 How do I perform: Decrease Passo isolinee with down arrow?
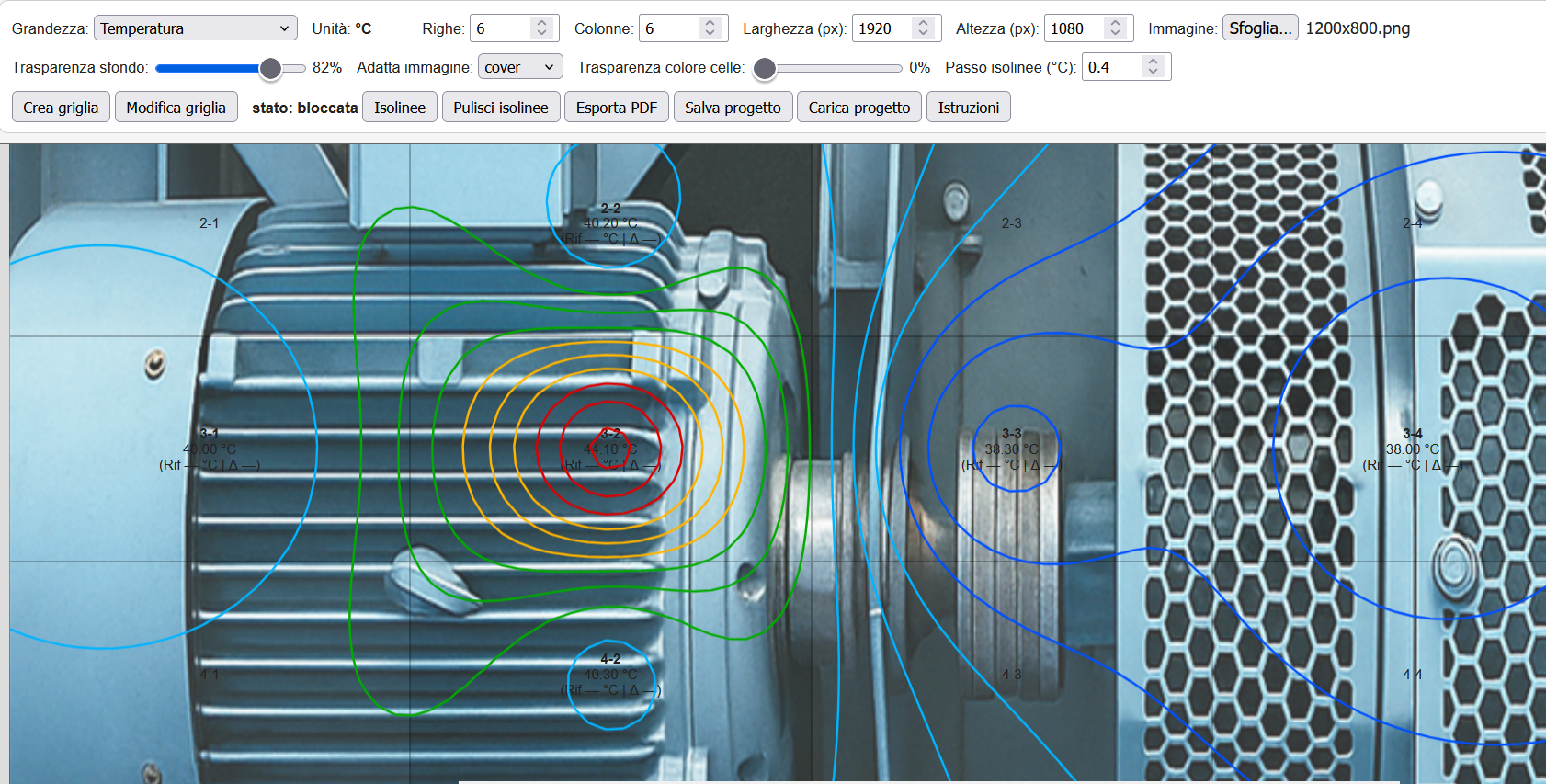pos(1154,73)
